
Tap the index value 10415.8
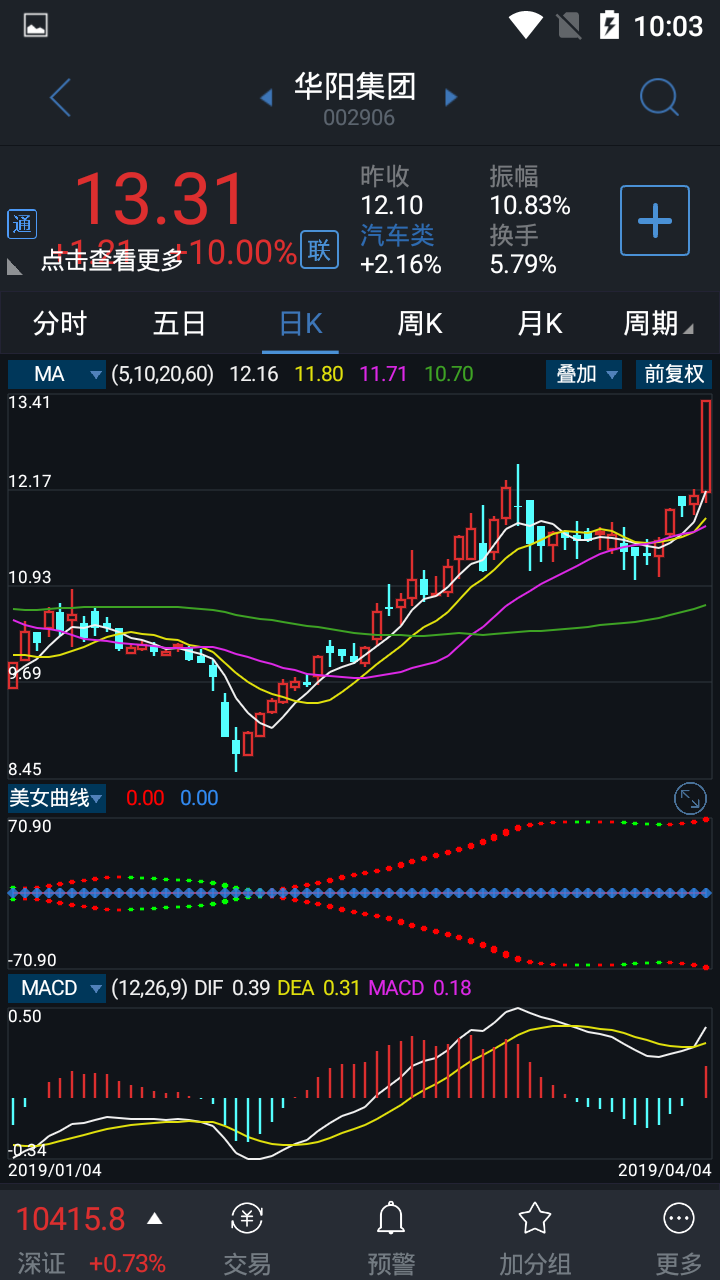(x=71, y=1219)
